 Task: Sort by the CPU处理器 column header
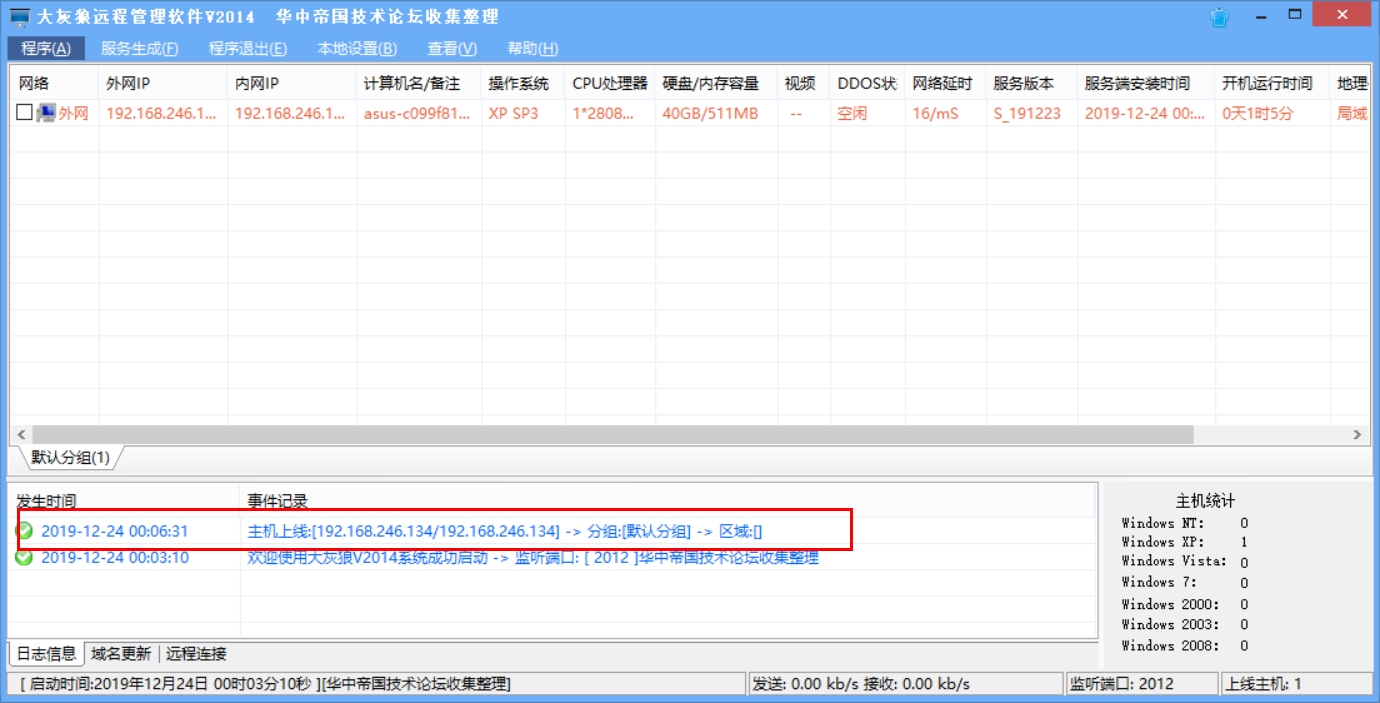[610, 83]
